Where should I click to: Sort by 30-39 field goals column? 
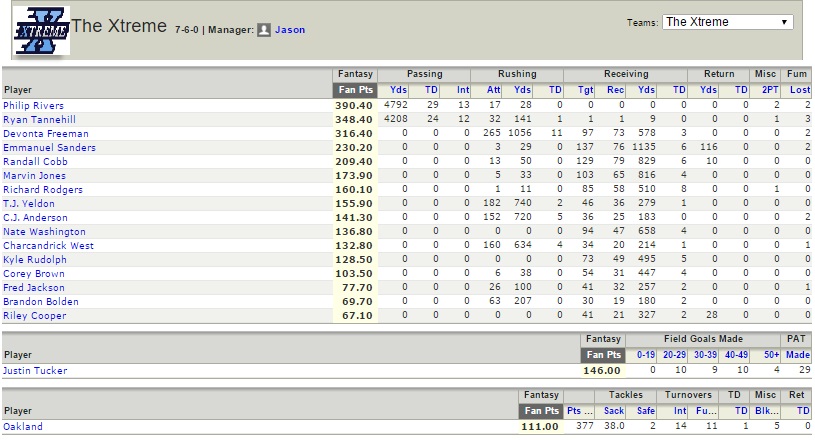coord(705,355)
